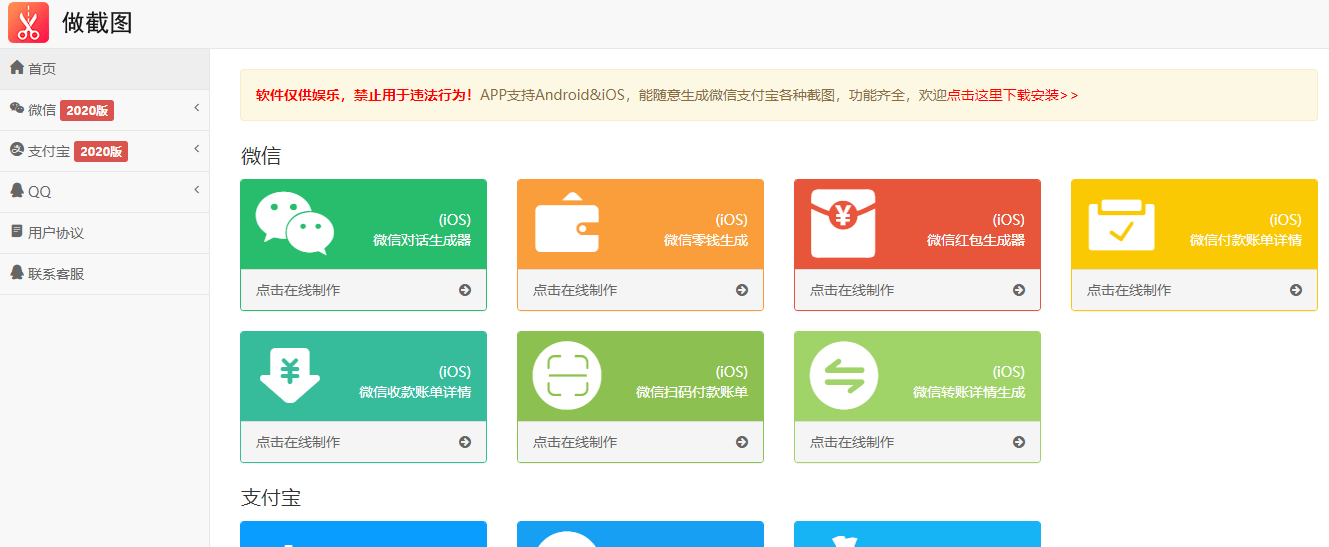This screenshot has width=1329, height=547.
Task: Click the Alipay icon in the sidebar
Action: pyautogui.click(x=17, y=150)
